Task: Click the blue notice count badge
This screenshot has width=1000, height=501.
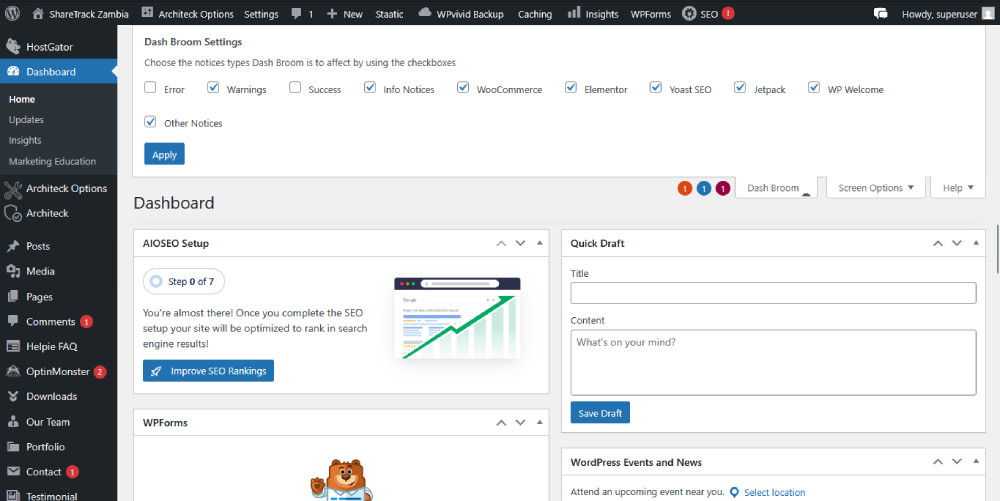Action: click(x=703, y=188)
